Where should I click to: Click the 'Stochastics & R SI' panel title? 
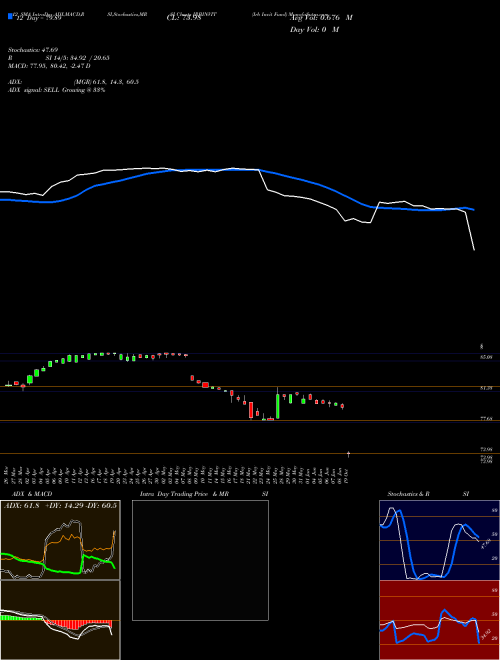428,494
